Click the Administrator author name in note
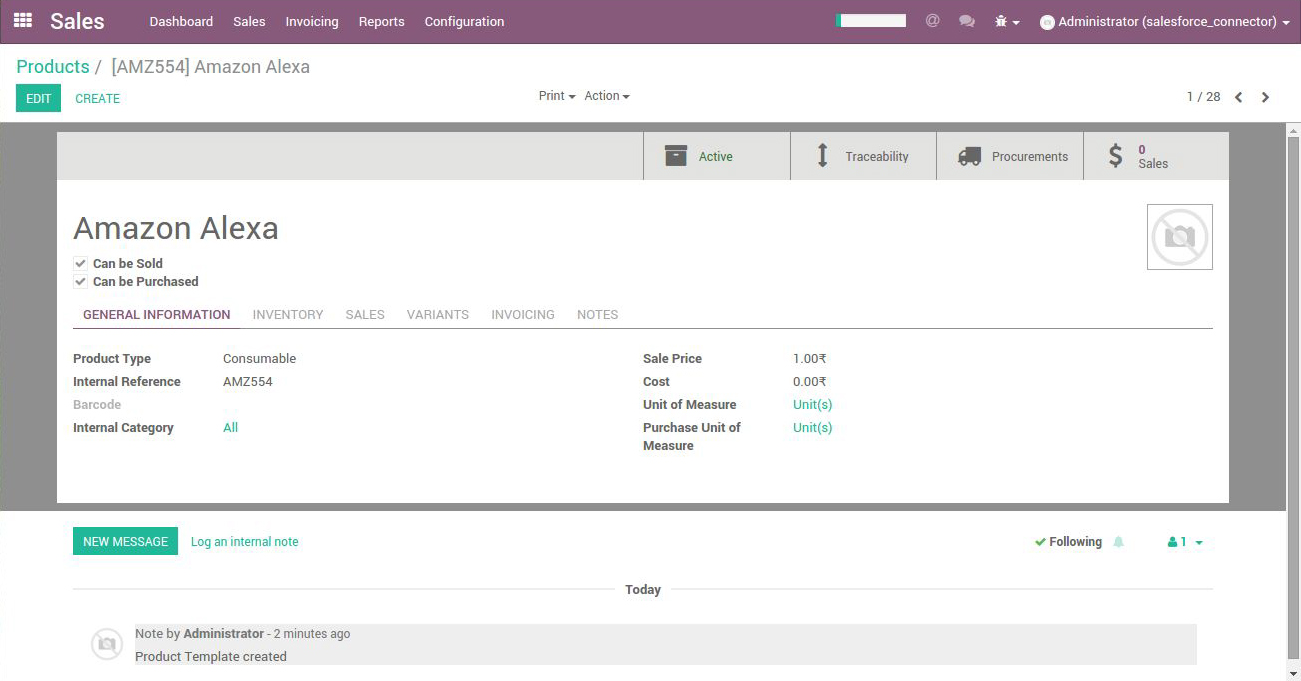Viewport: 1301px width, 681px height. [x=224, y=634]
